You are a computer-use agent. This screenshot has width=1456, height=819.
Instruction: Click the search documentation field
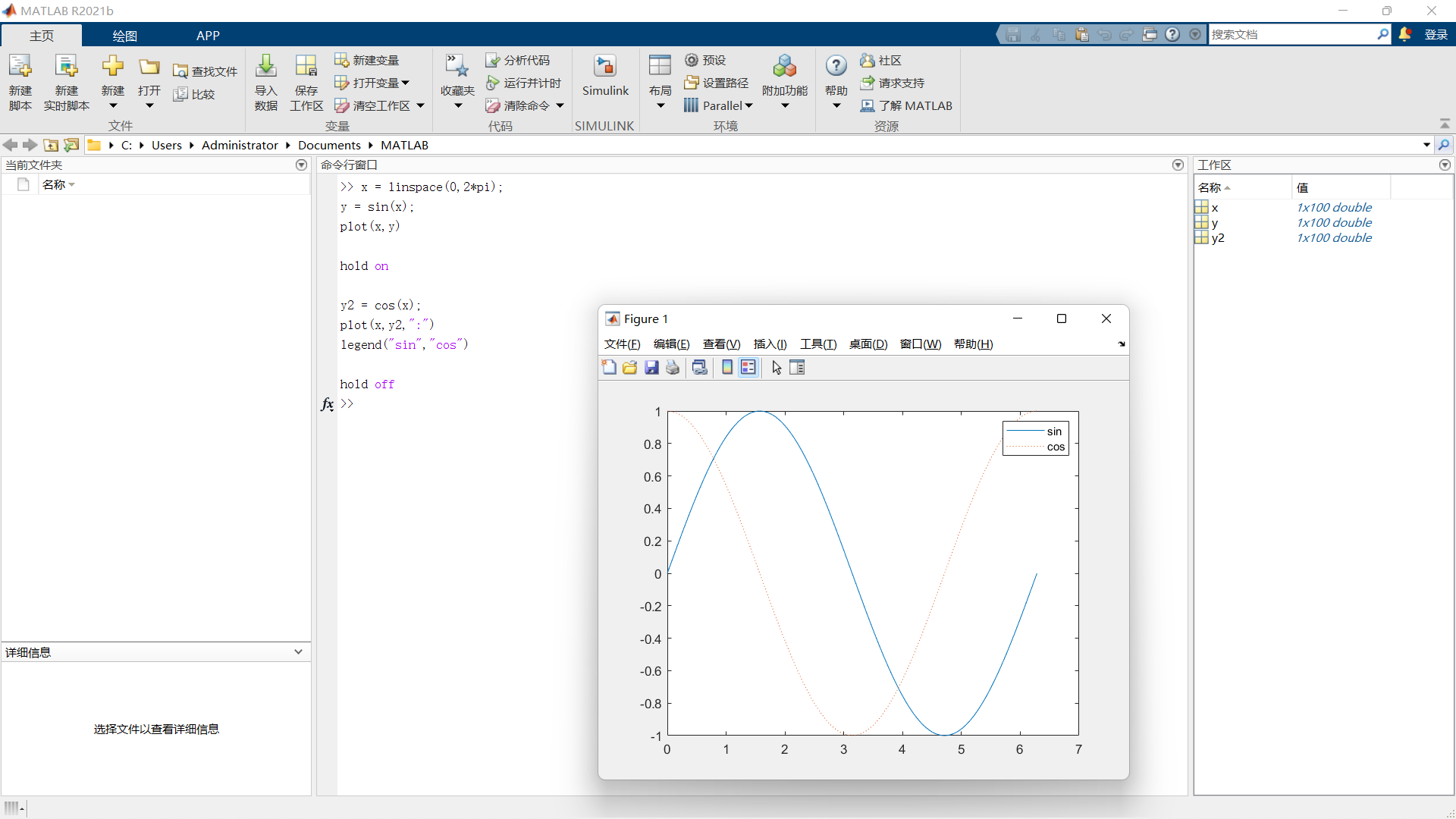pyautogui.click(x=1293, y=34)
